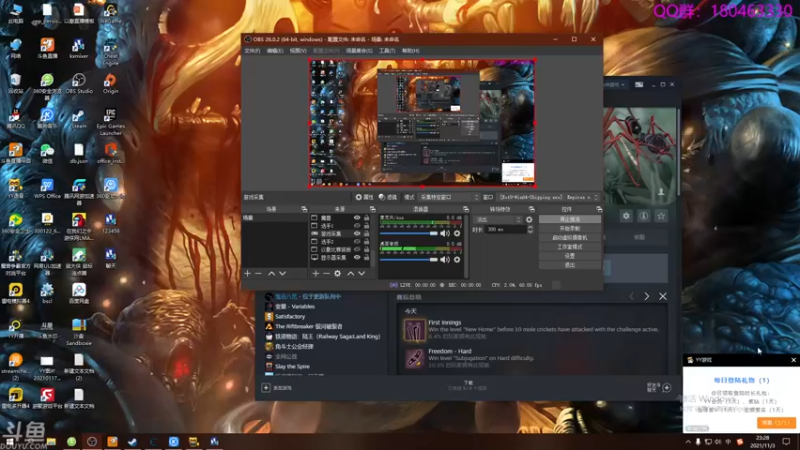Screen dimensions: 800x450
Task: Open 桌面音频 audio settings gear
Action: click(457, 259)
